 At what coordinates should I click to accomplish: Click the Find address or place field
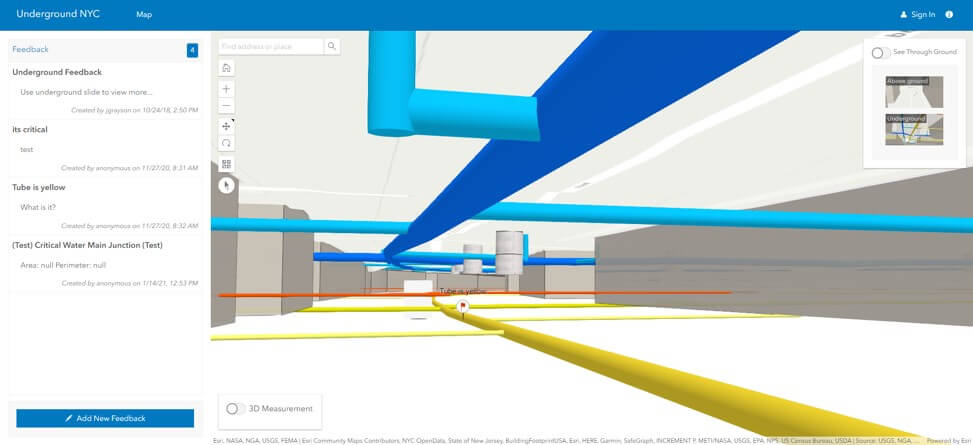271,46
